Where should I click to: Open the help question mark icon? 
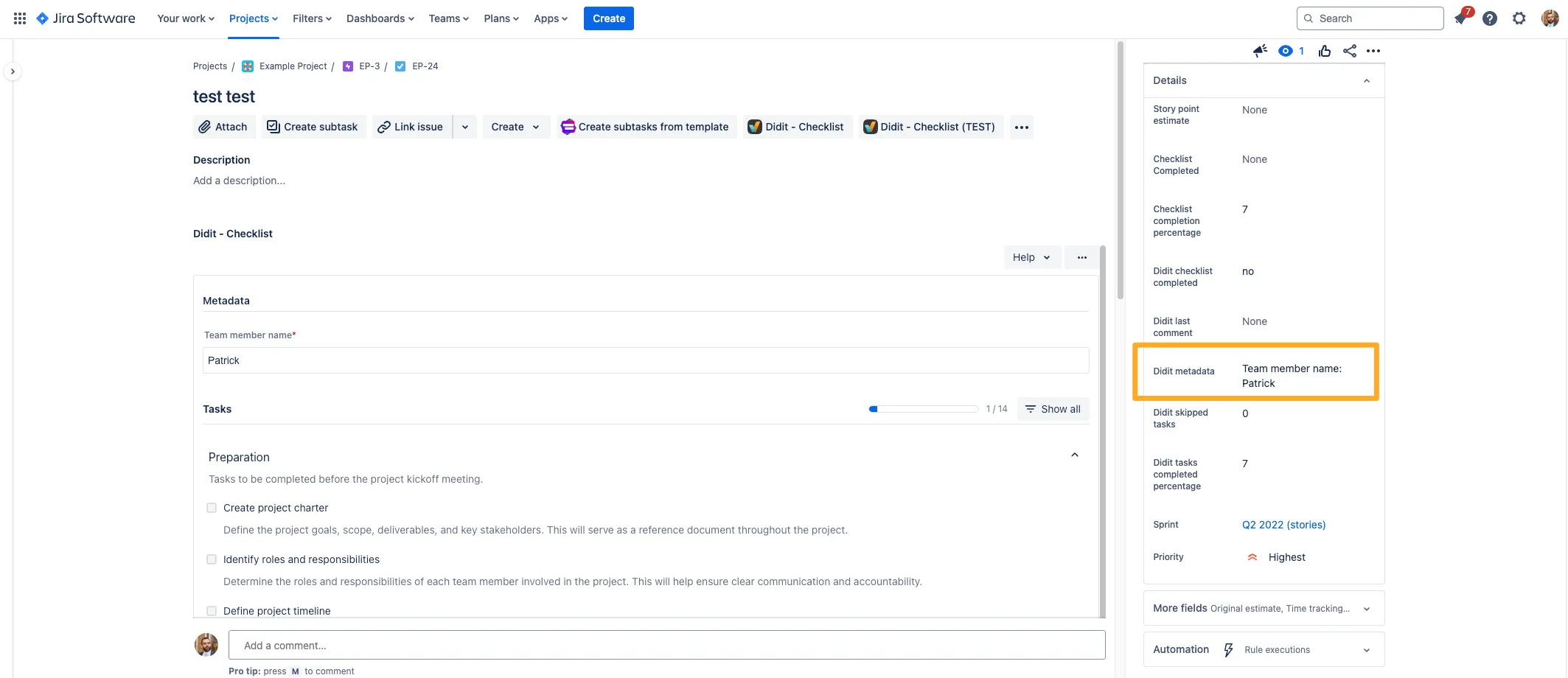coord(1490,18)
